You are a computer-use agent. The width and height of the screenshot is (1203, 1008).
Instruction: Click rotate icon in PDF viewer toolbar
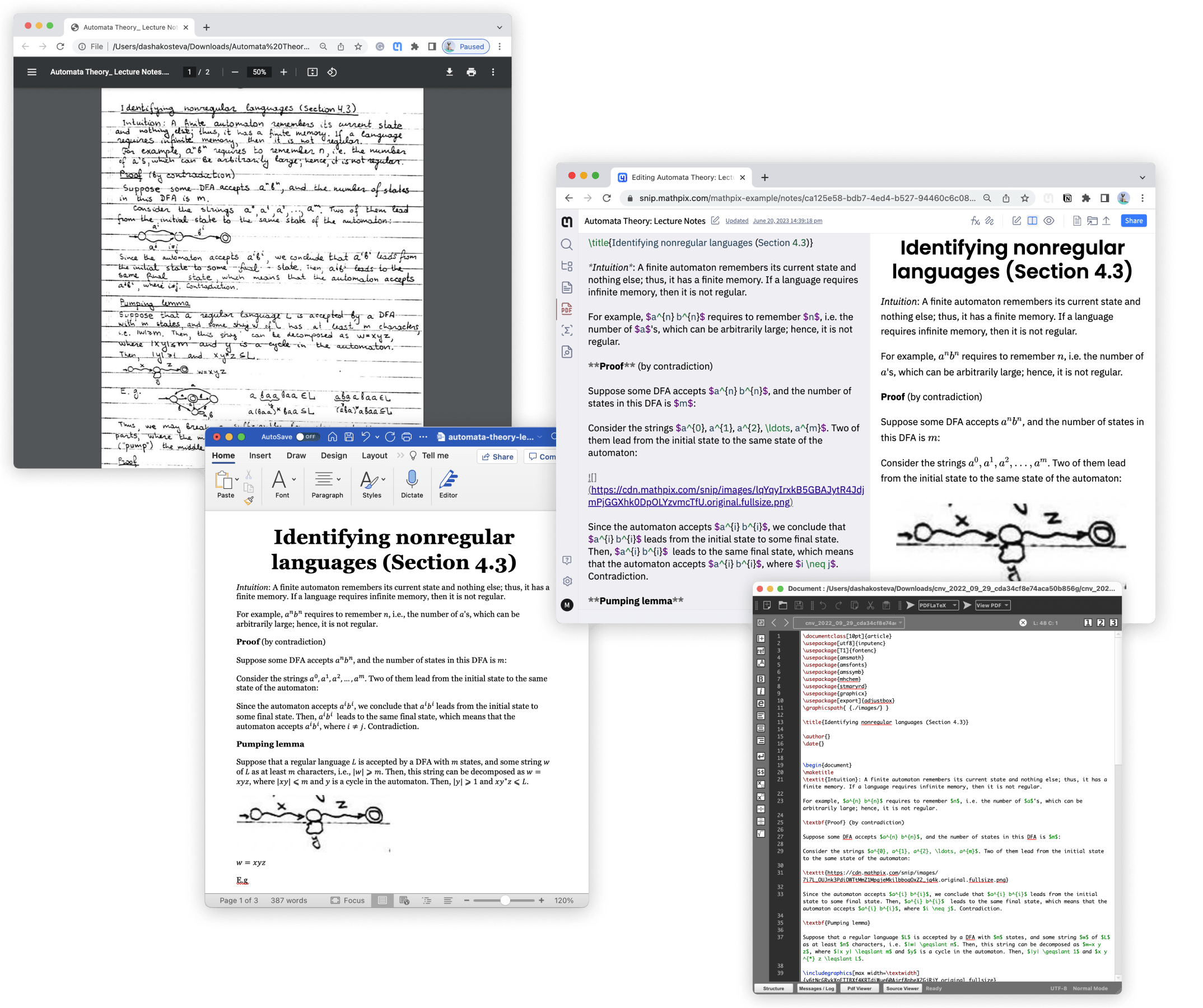point(332,72)
